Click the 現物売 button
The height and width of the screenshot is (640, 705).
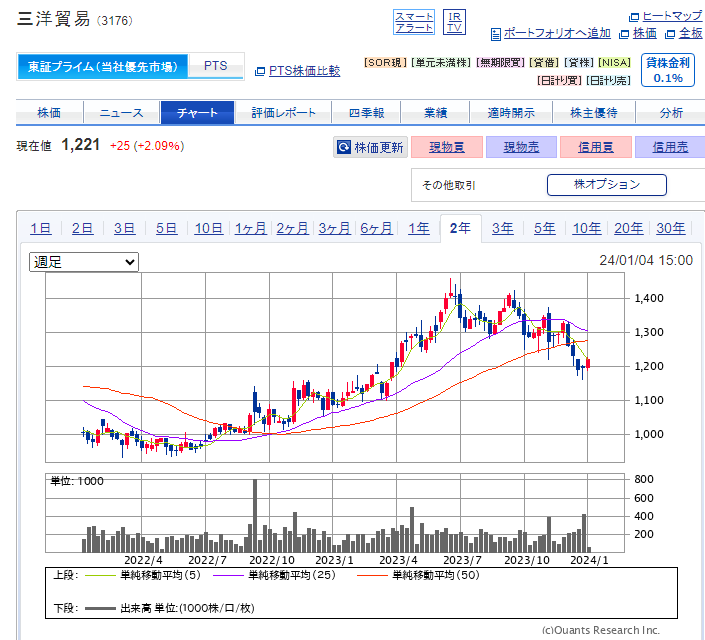521,147
